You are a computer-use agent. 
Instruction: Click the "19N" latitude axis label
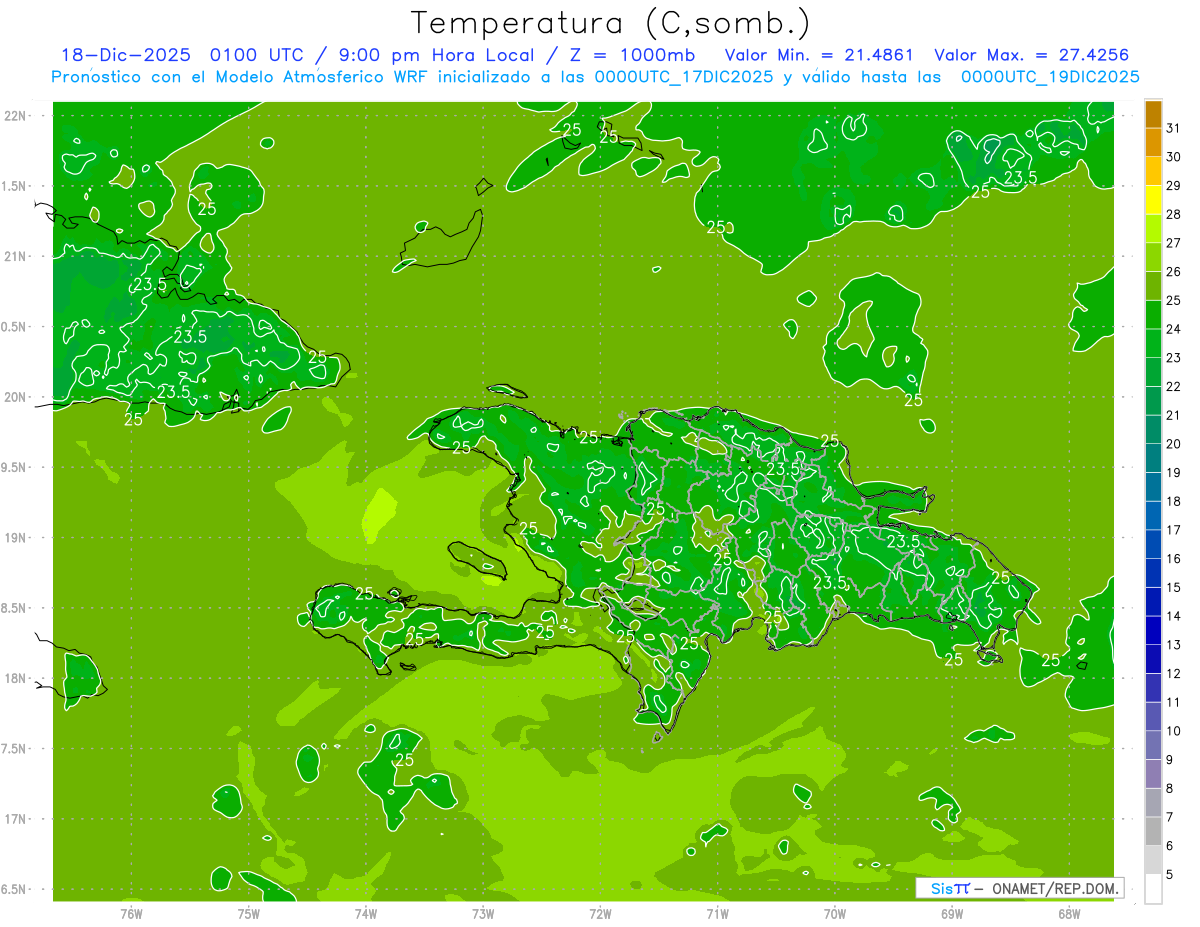point(14,538)
